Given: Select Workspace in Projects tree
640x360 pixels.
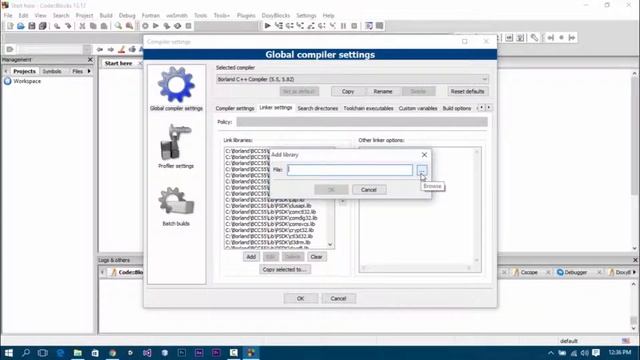Looking at the screenshot, I should pyautogui.click(x=27, y=81).
